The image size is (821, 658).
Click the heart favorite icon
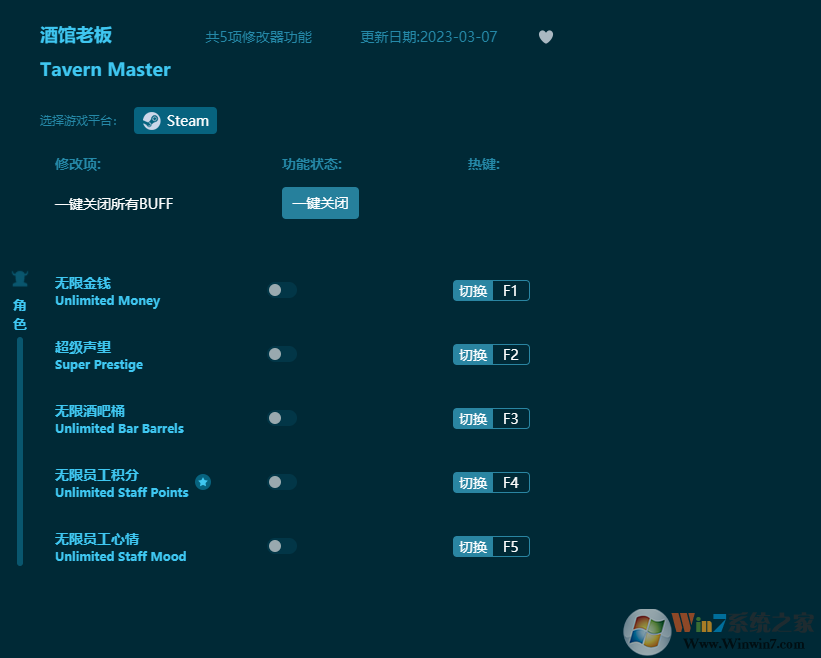click(545, 37)
